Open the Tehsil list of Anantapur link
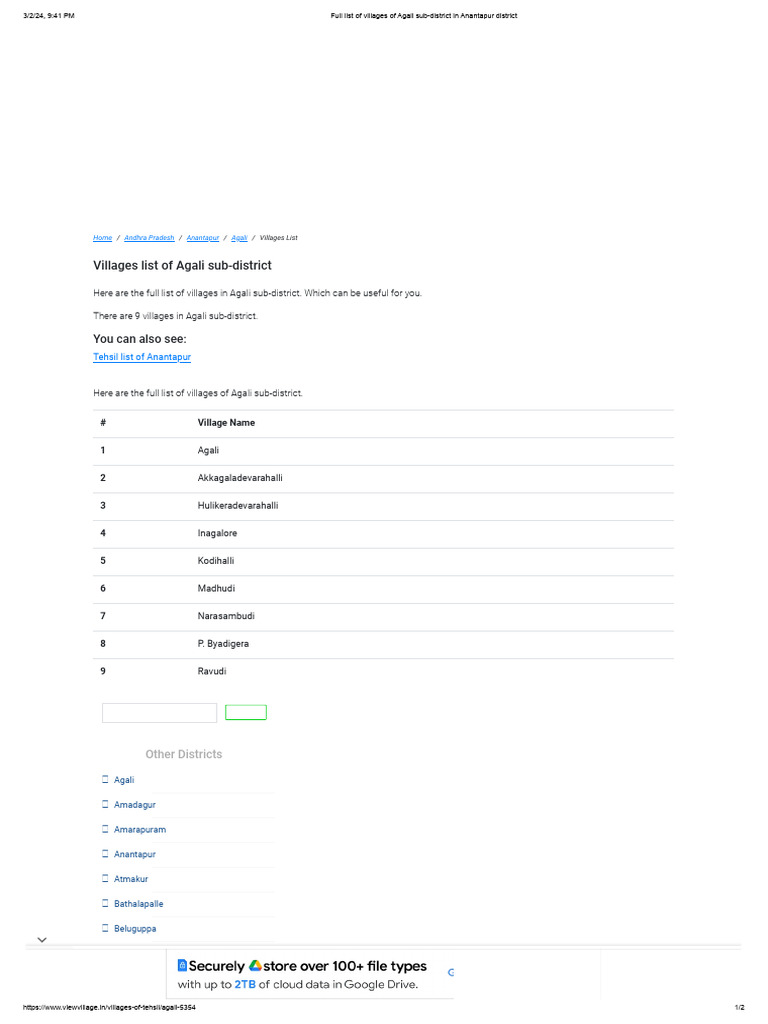This screenshot has height=1024, width=768. (x=142, y=357)
